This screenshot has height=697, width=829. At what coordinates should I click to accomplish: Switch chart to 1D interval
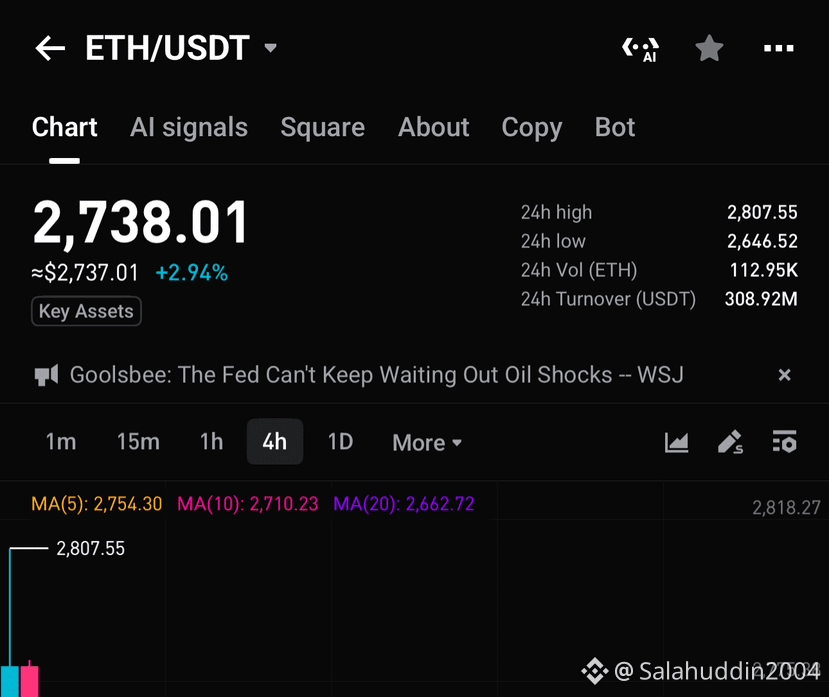[340, 442]
